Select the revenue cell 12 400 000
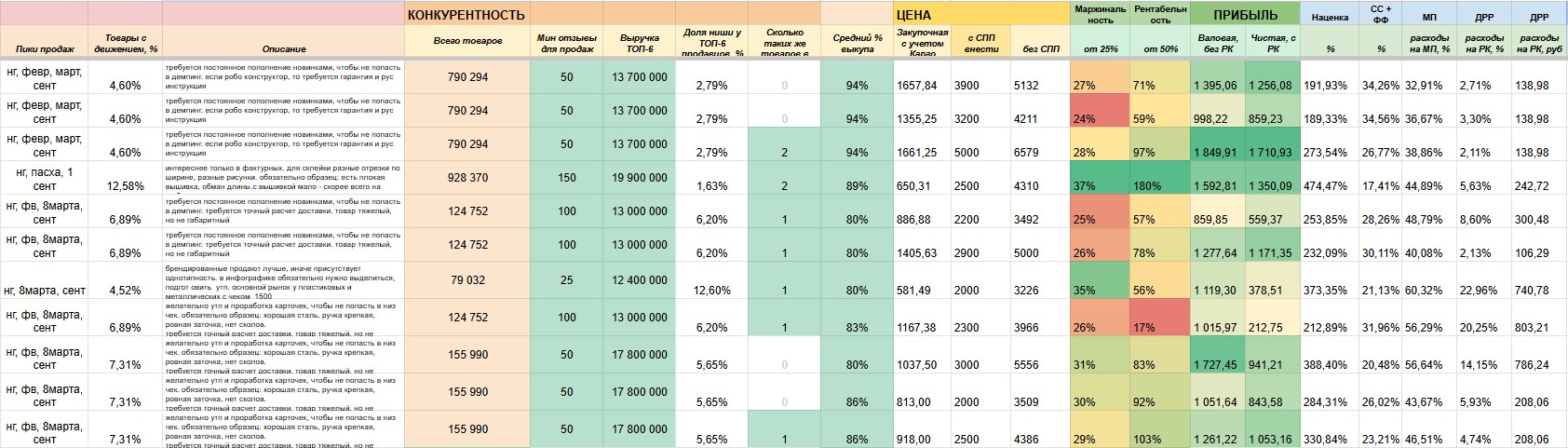This screenshot has height=448, width=1568. 639,279
